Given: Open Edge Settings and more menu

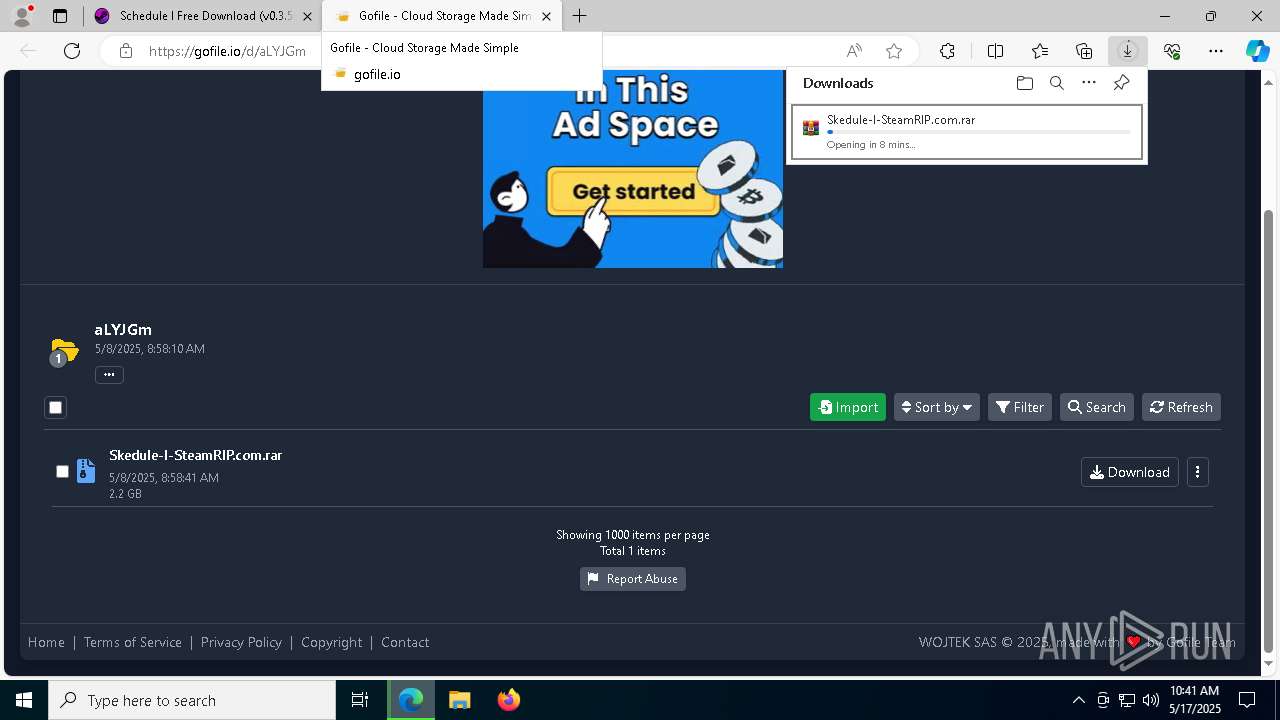Looking at the screenshot, I should (x=1216, y=51).
